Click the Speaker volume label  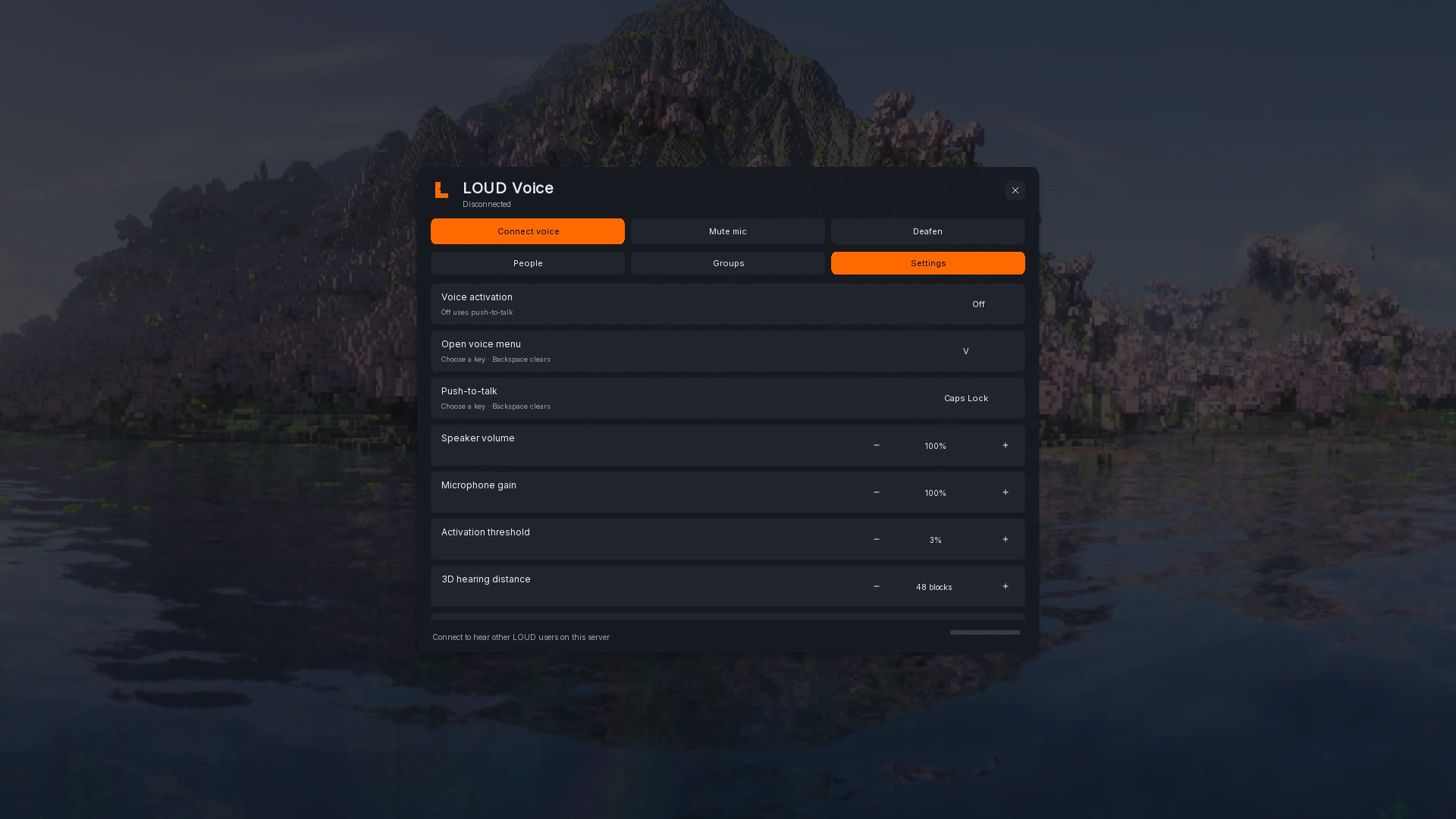point(478,438)
